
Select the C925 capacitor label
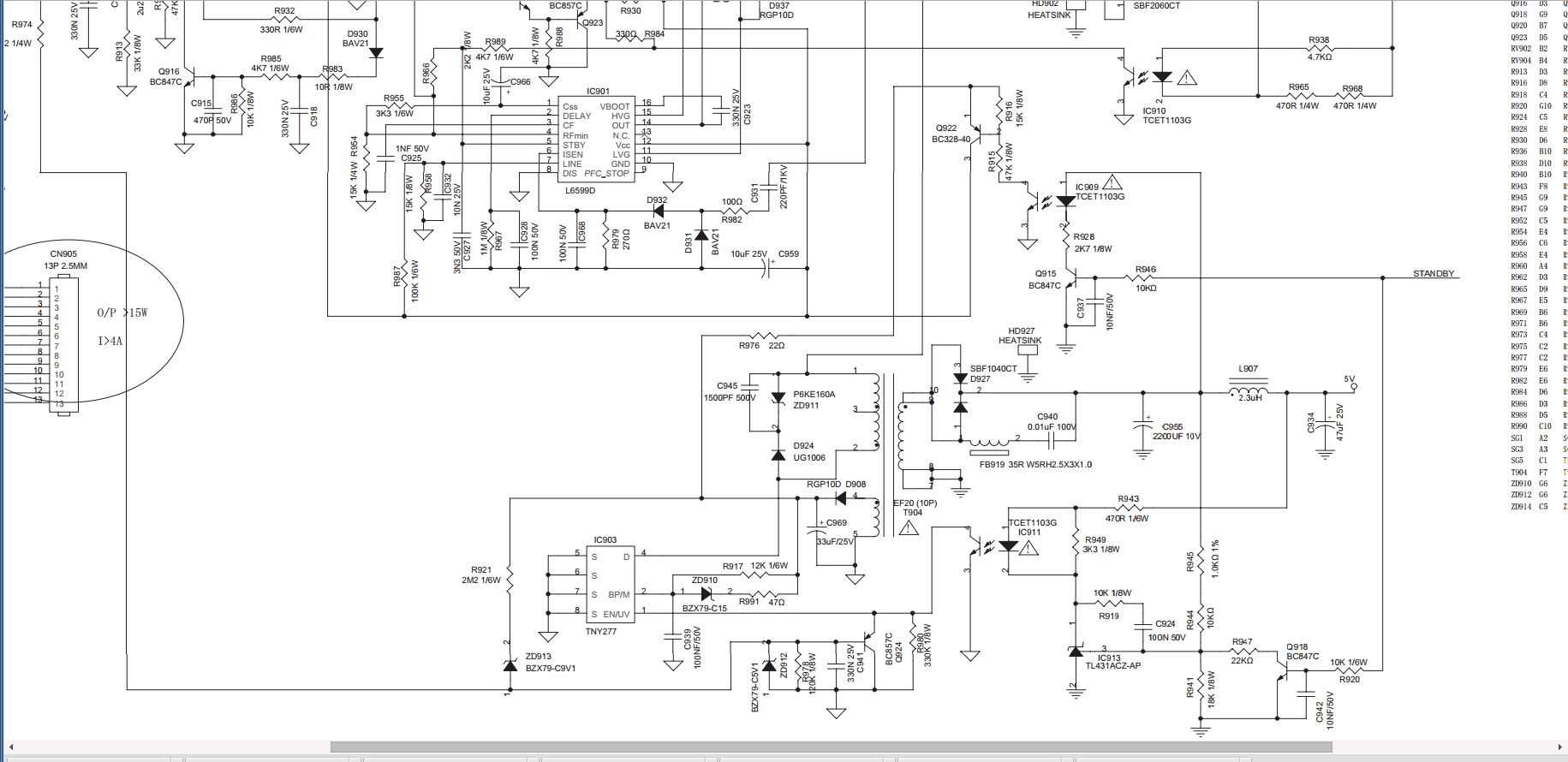tap(411, 158)
